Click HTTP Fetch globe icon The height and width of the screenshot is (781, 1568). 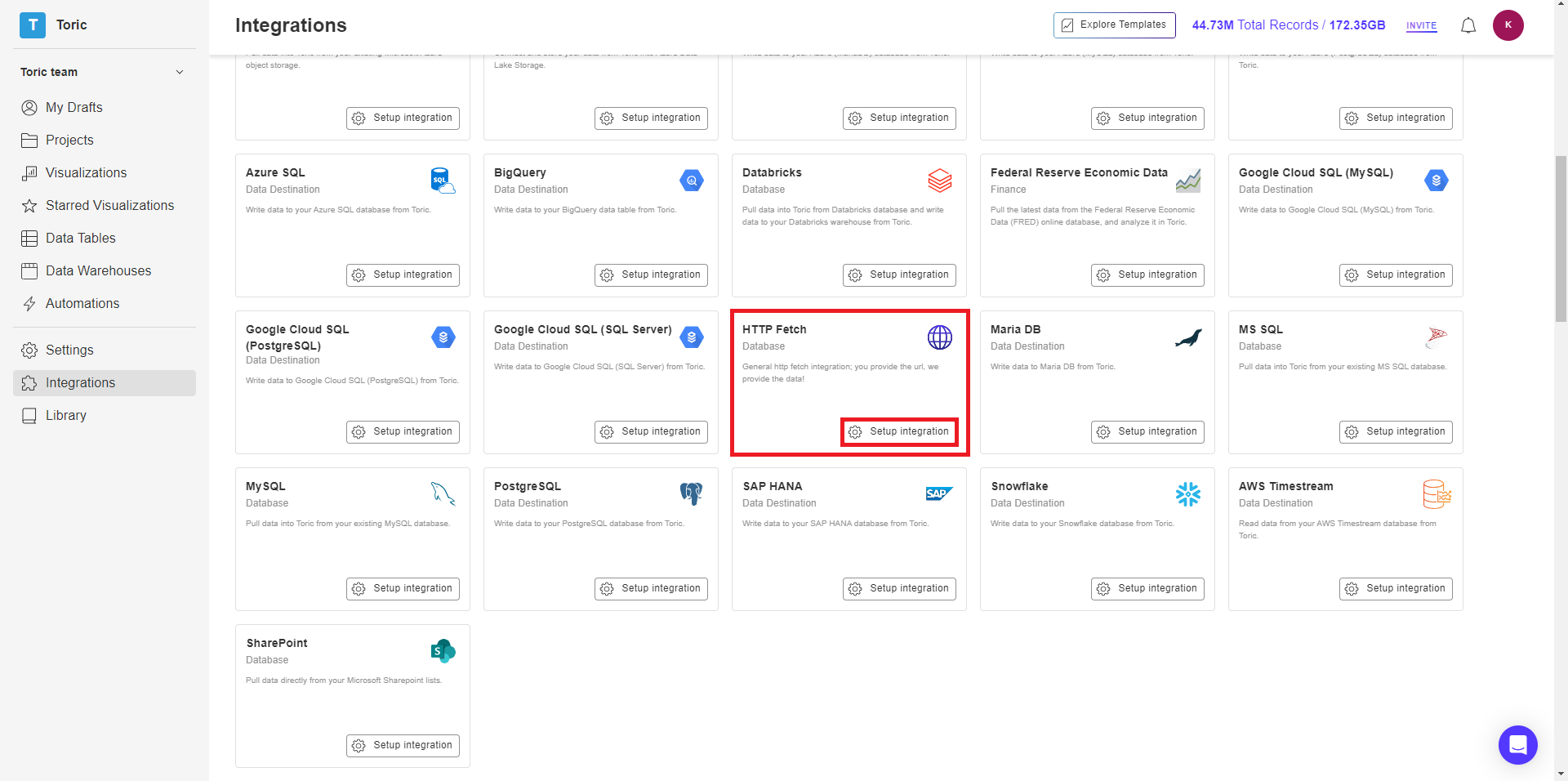point(939,337)
